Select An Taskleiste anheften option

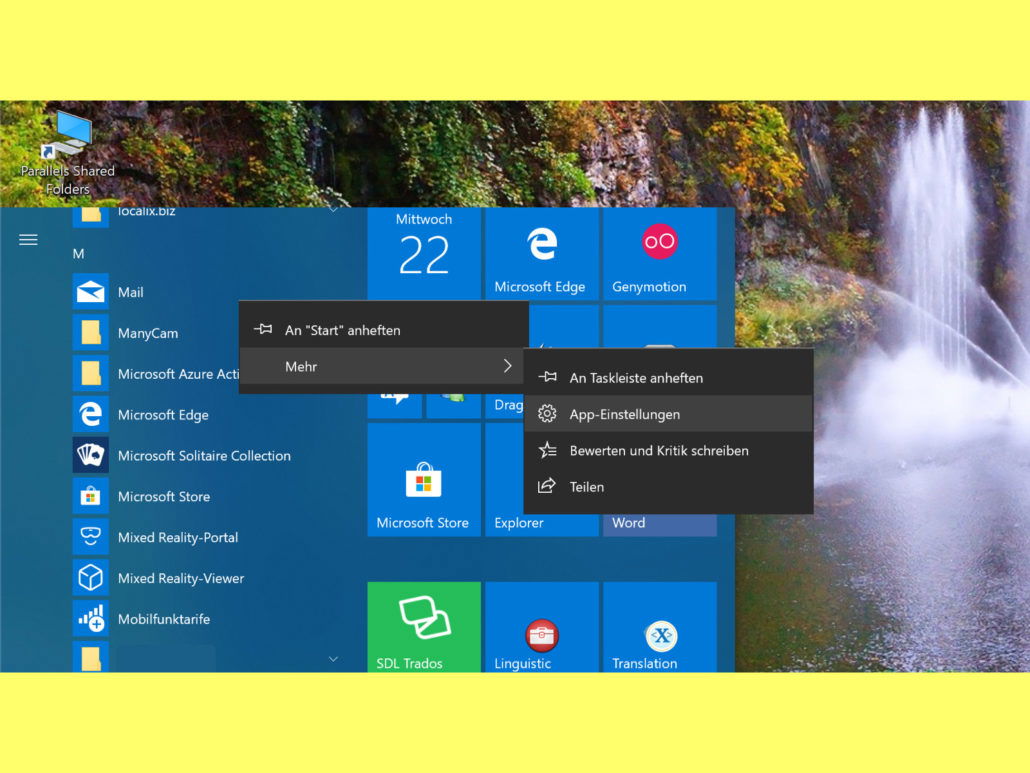click(667, 378)
